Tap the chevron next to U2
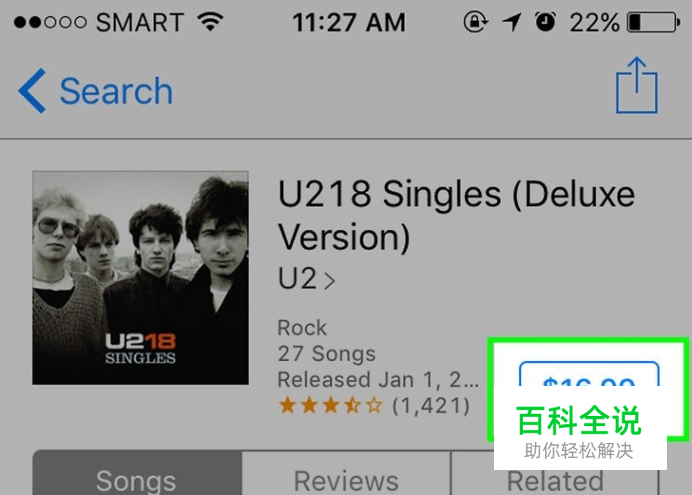692x495 pixels. click(330, 281)
